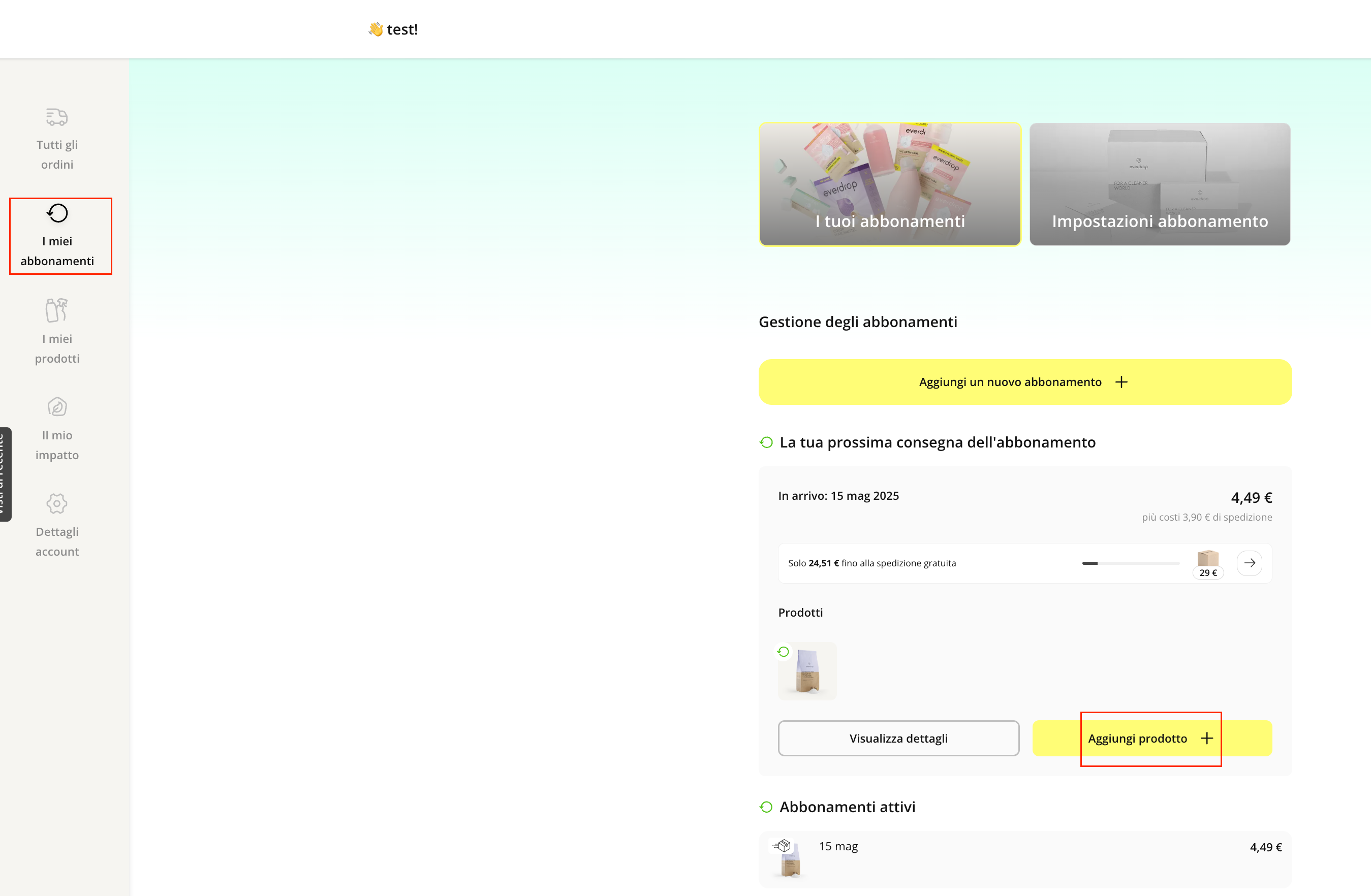Switch to Impostazioni abbonamento card tab
1371x896 pixels.
[x=1159, y=184]
